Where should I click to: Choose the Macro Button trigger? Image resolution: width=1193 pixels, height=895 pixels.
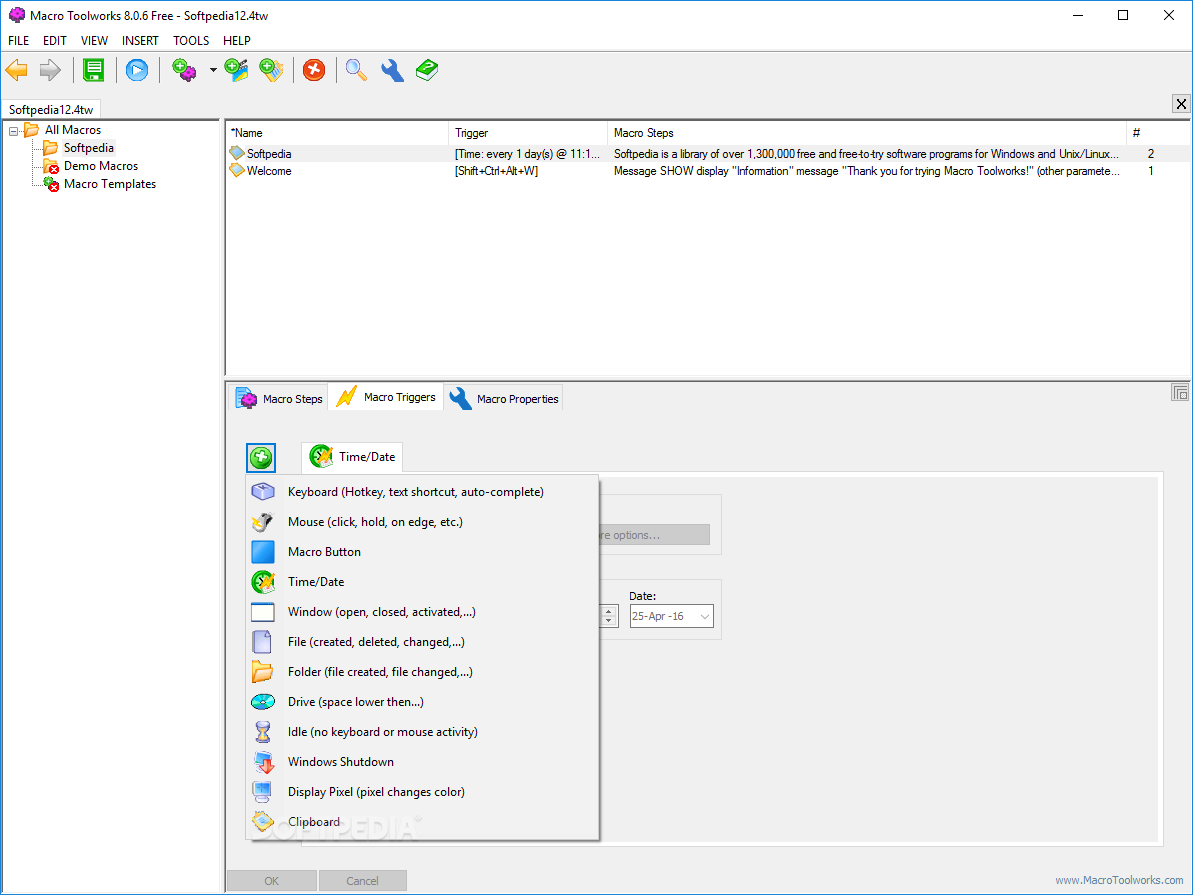pos(422,552)
